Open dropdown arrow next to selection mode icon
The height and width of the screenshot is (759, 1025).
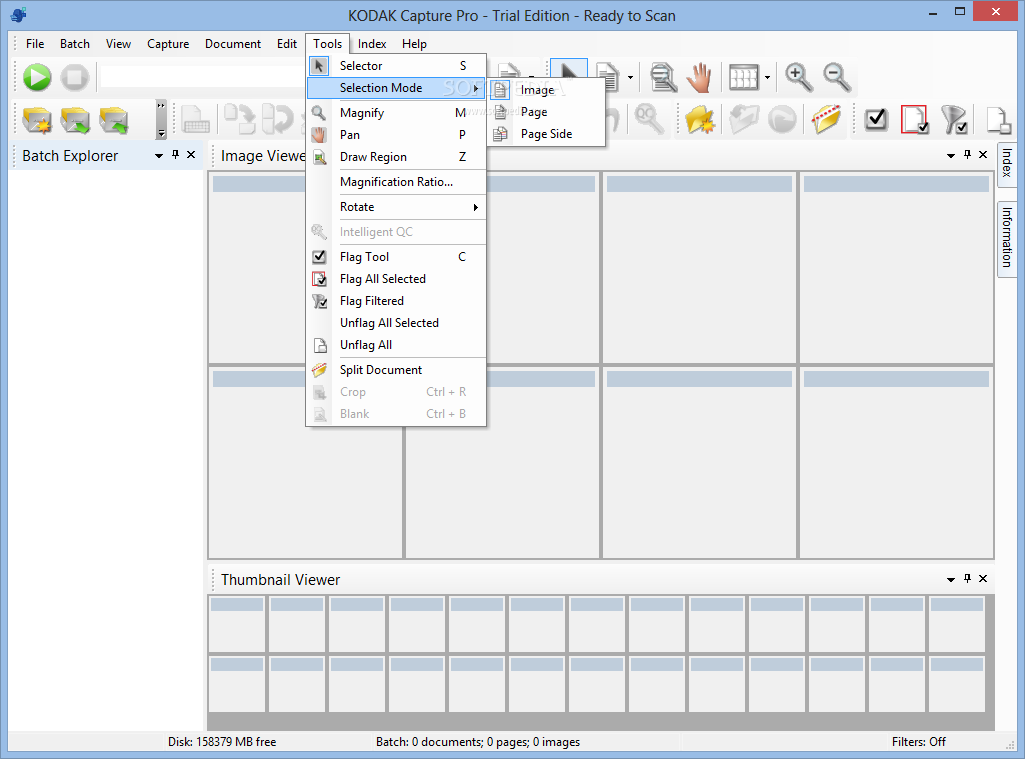coord(630,77)
